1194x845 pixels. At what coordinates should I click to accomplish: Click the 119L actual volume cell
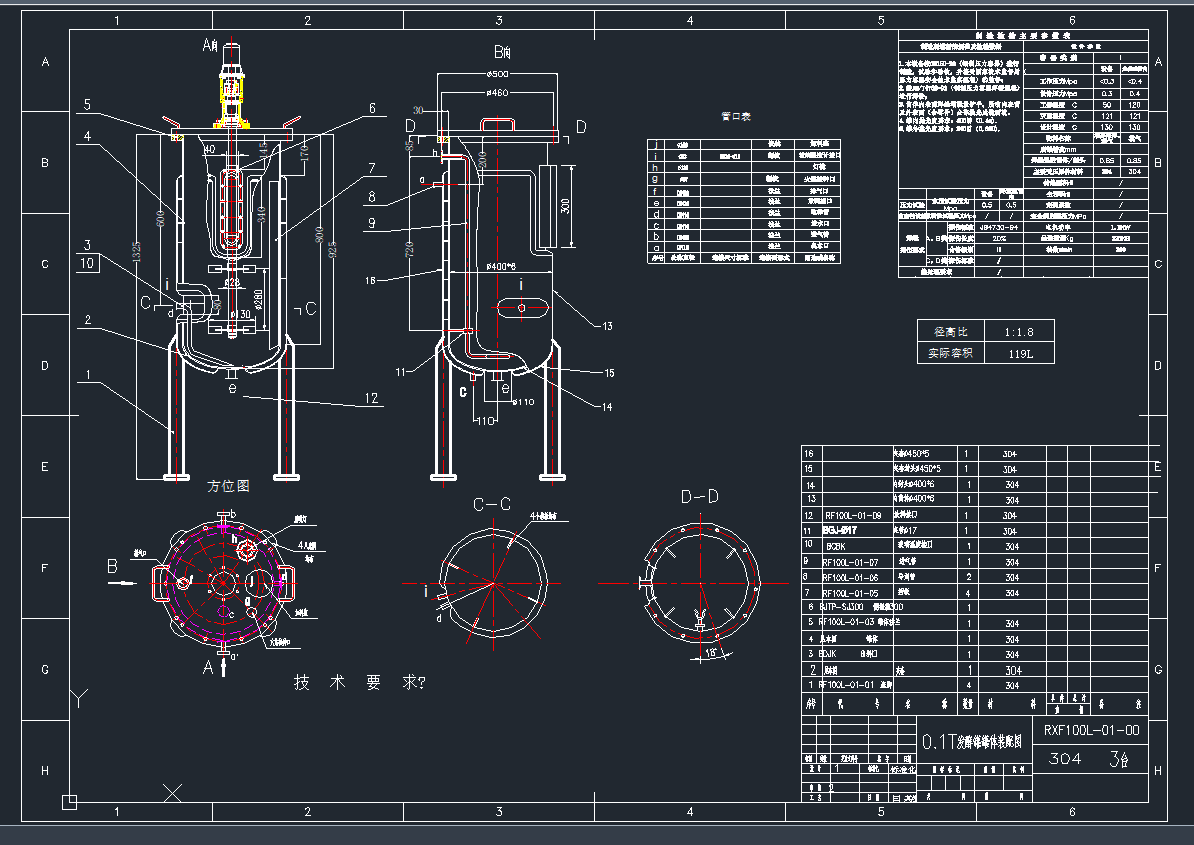pos(1020,353)
